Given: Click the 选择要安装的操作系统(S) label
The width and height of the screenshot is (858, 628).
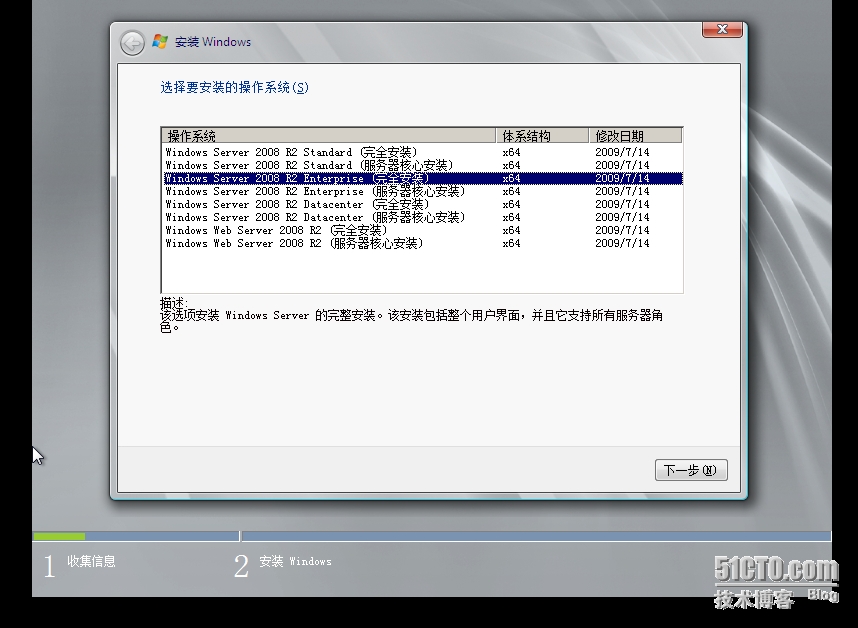Looking at the screenshot, I should coord(234,88).
